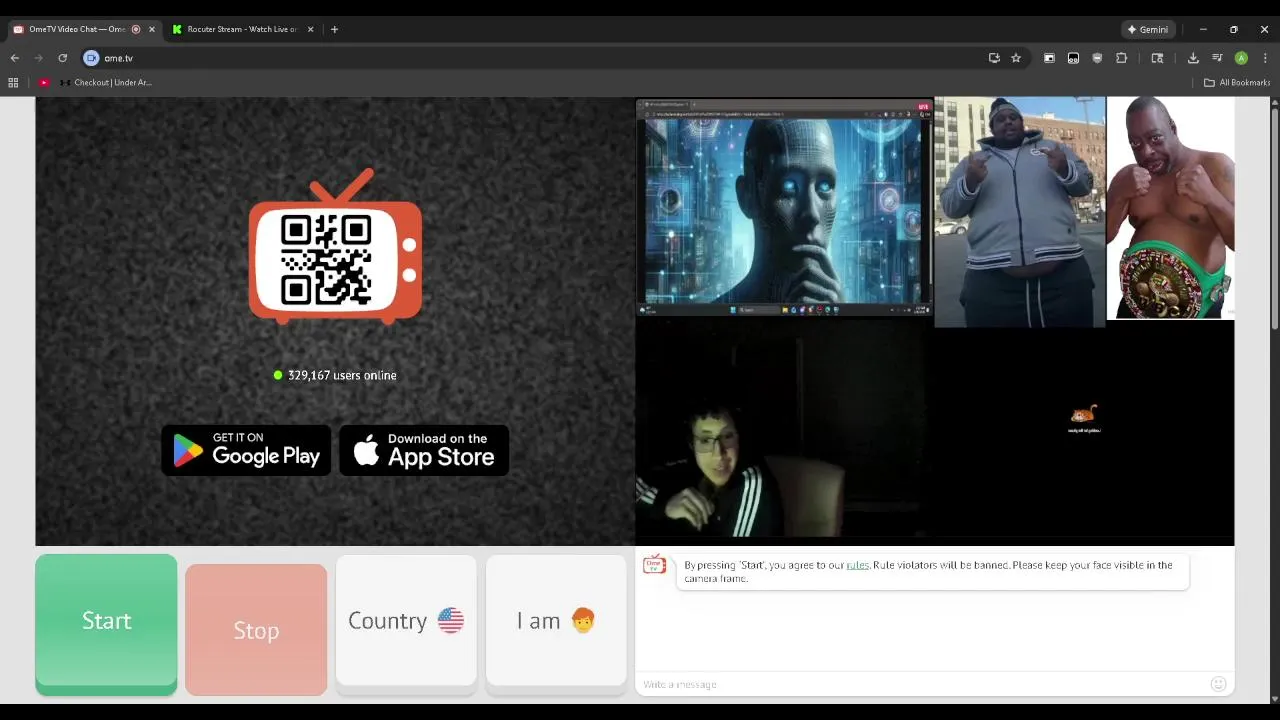The width and height of the screenshot is (1280, 720).
Task: Switch to the OmeTV Video Chat tab
Action: pyautogui.click(x=76, y=29)
